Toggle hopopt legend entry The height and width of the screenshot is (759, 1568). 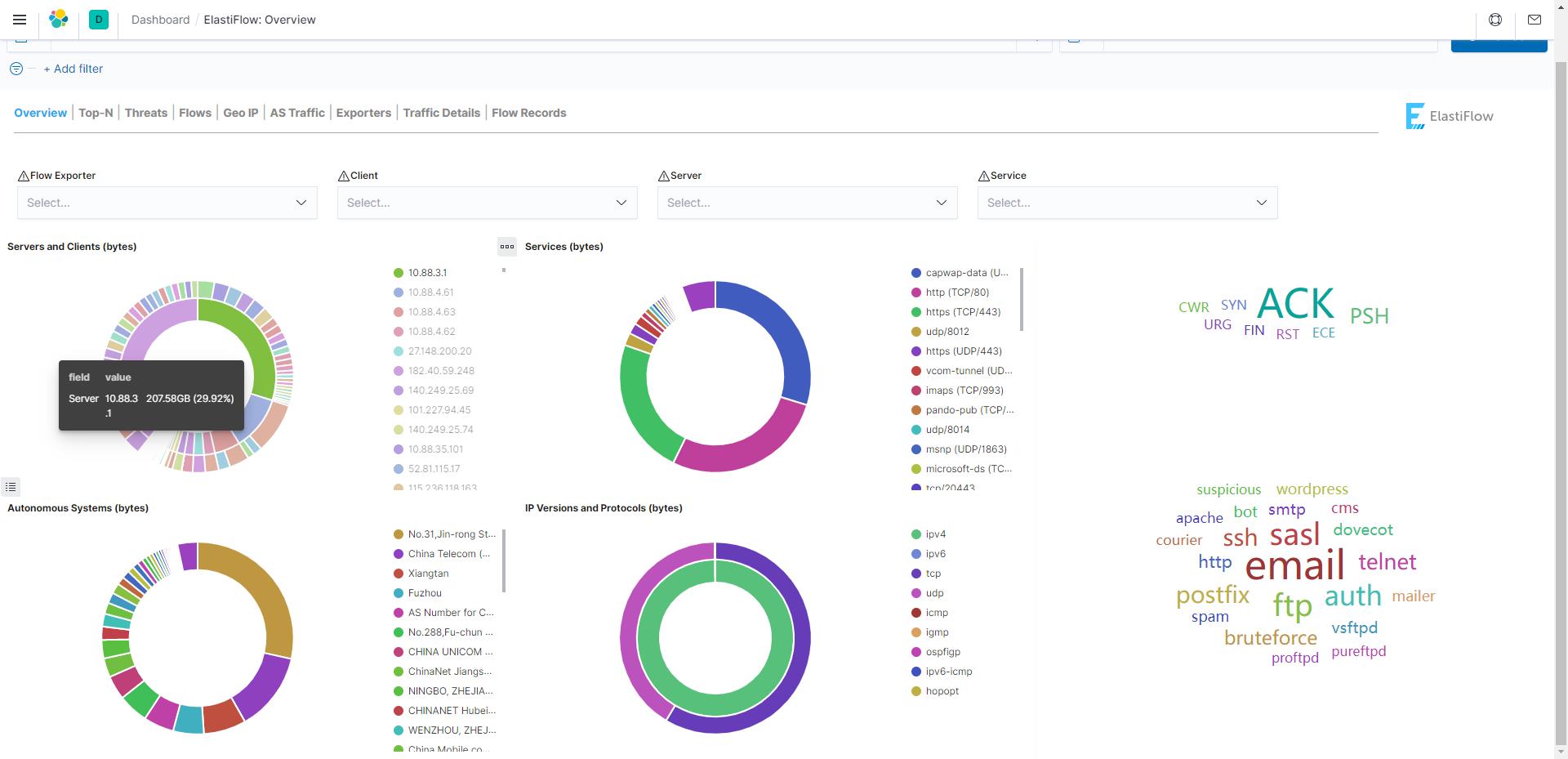tap(934, 691)
